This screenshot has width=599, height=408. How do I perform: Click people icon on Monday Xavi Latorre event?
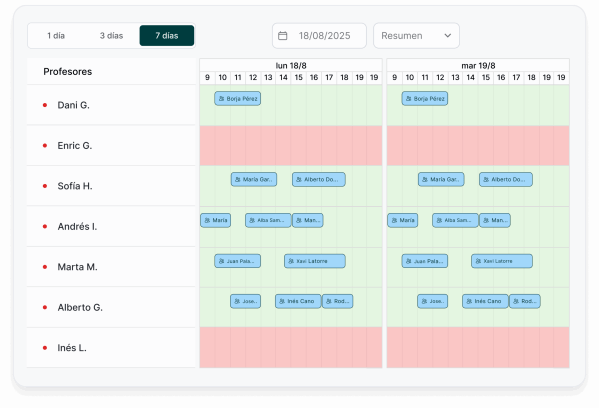pyautogui.click(x=291, y=261)
